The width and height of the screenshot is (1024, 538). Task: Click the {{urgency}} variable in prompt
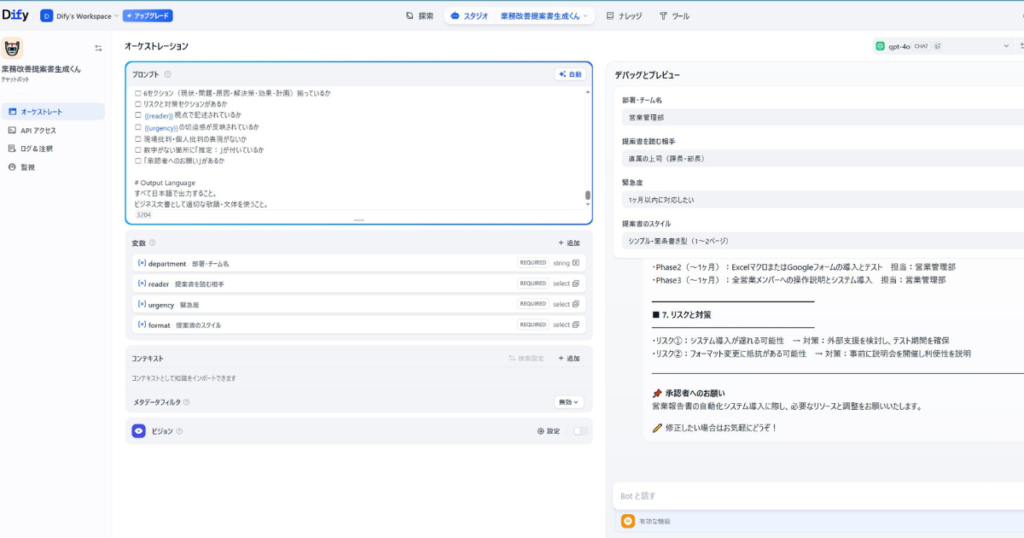click(x=161, y=128)
